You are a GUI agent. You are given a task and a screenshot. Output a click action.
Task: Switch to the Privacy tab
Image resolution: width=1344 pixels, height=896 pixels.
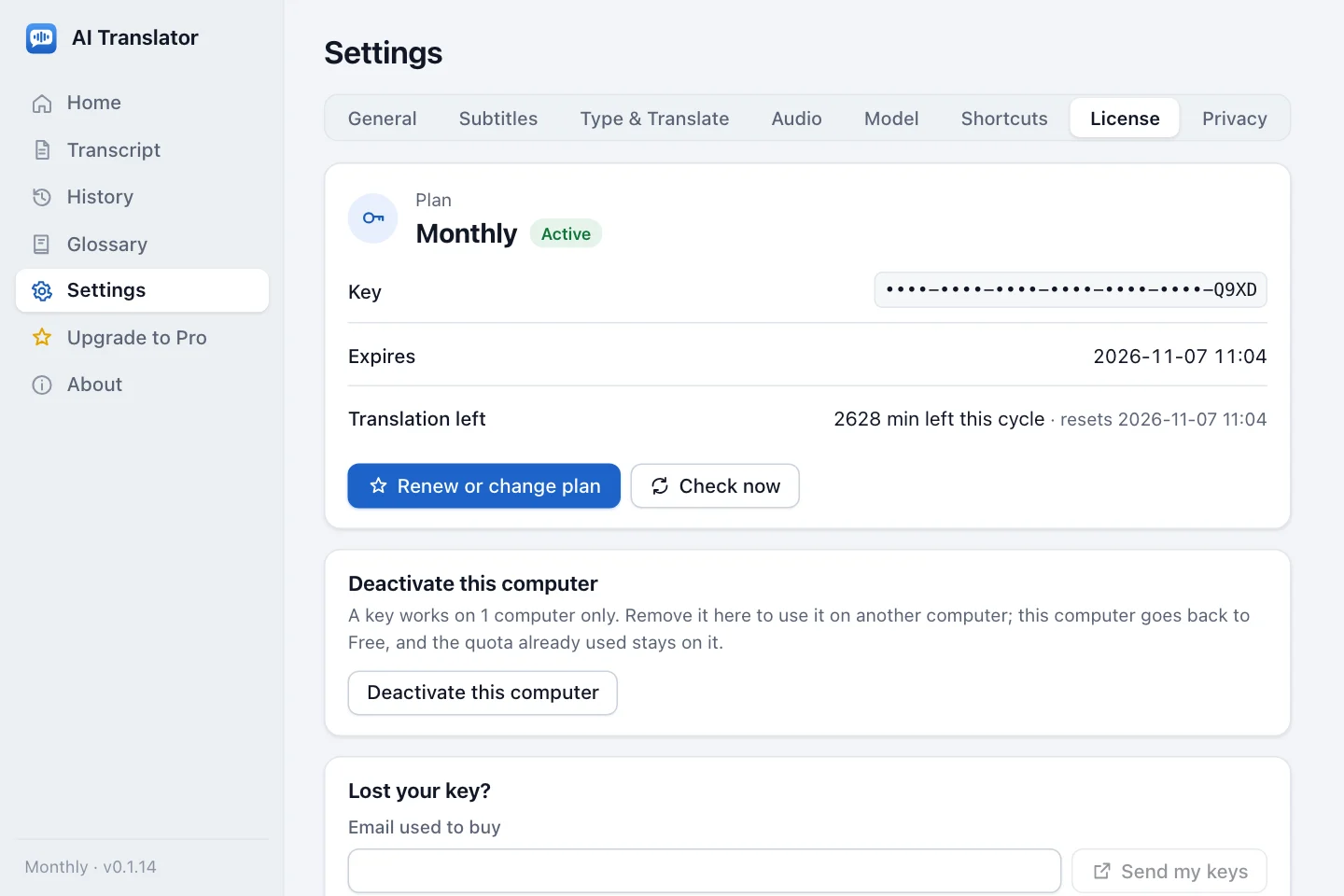click(1234, 119)
